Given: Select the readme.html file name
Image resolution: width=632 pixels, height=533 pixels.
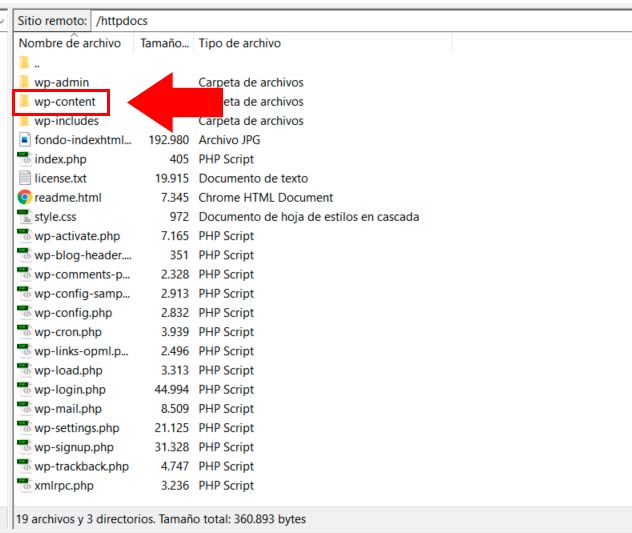Looking at the screenshot, I should point(68,198).
